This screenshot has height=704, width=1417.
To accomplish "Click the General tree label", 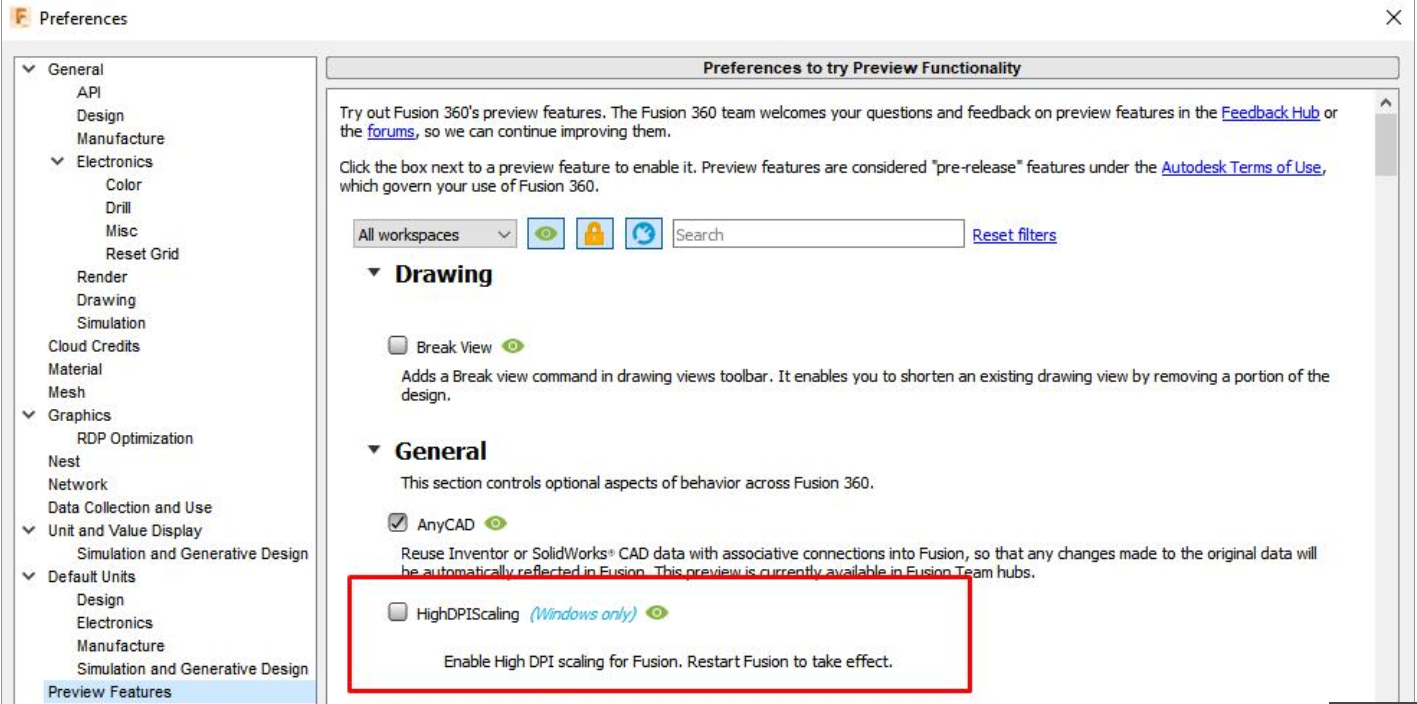I will 75,69.
